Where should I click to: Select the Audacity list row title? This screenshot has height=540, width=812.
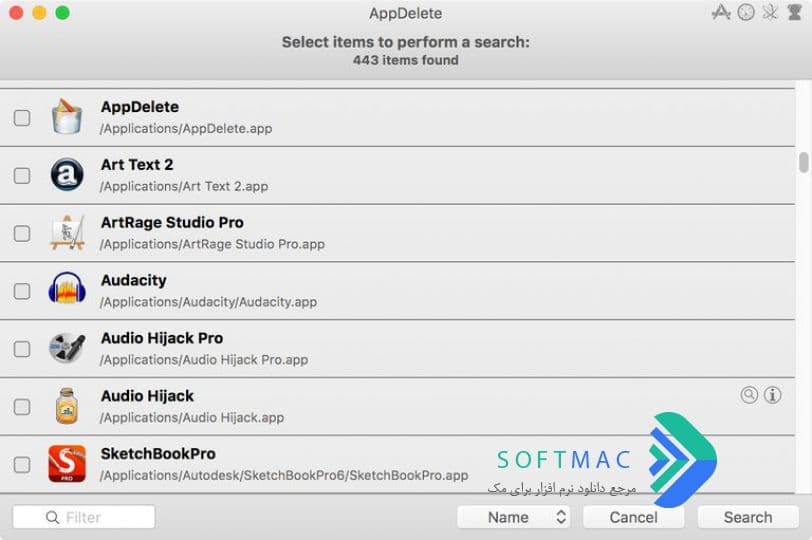(x=134, y=281)
